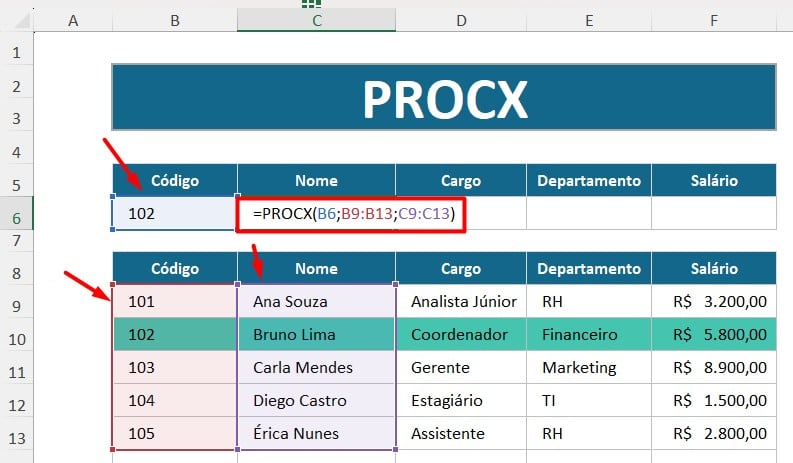Screen dimensions: 793x463
Task: Select column C header
Action: (x=317, y=21)
